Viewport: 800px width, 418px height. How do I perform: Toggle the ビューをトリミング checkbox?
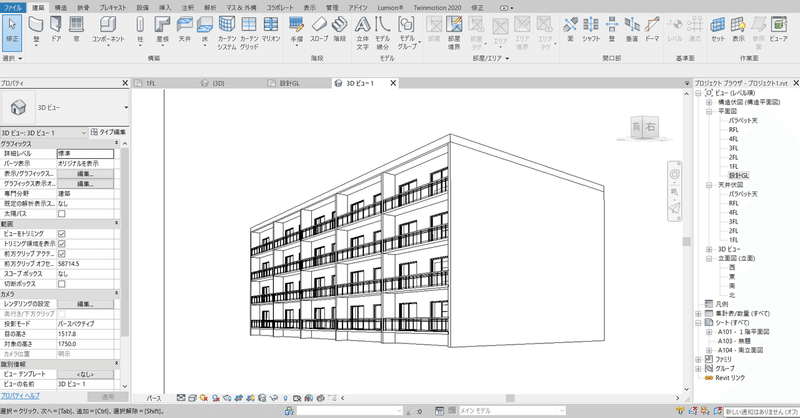(62, 234)
